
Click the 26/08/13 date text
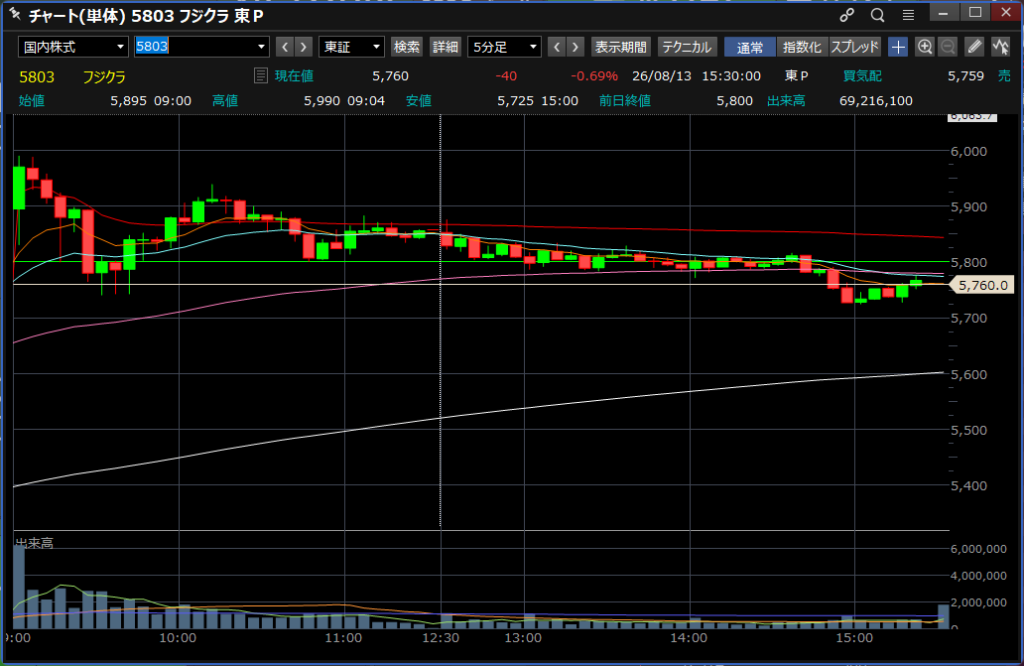pyautogui.click(x=662, y=76)
